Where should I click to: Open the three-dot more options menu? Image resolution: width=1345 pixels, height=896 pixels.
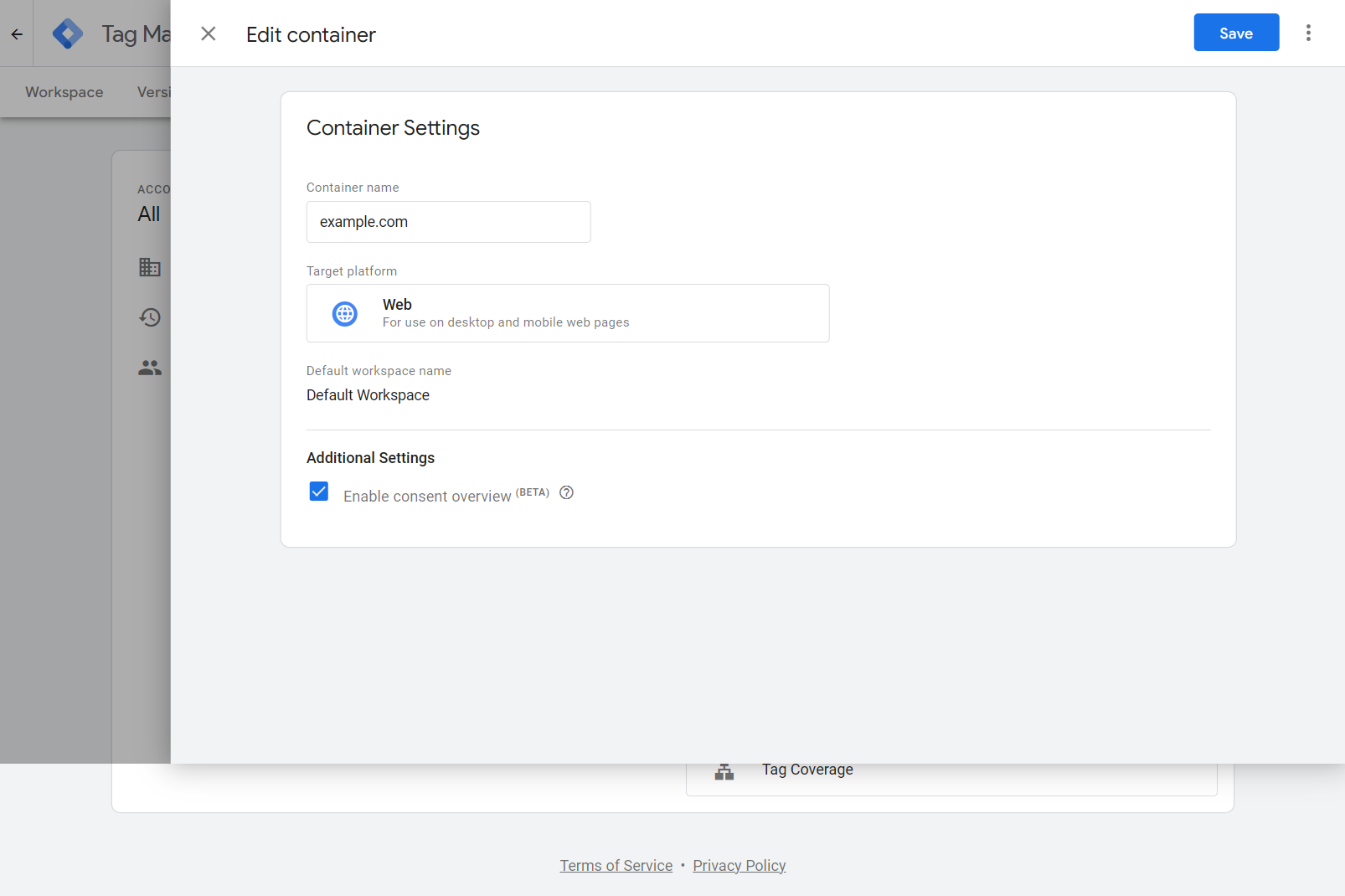click(1308, 33)
